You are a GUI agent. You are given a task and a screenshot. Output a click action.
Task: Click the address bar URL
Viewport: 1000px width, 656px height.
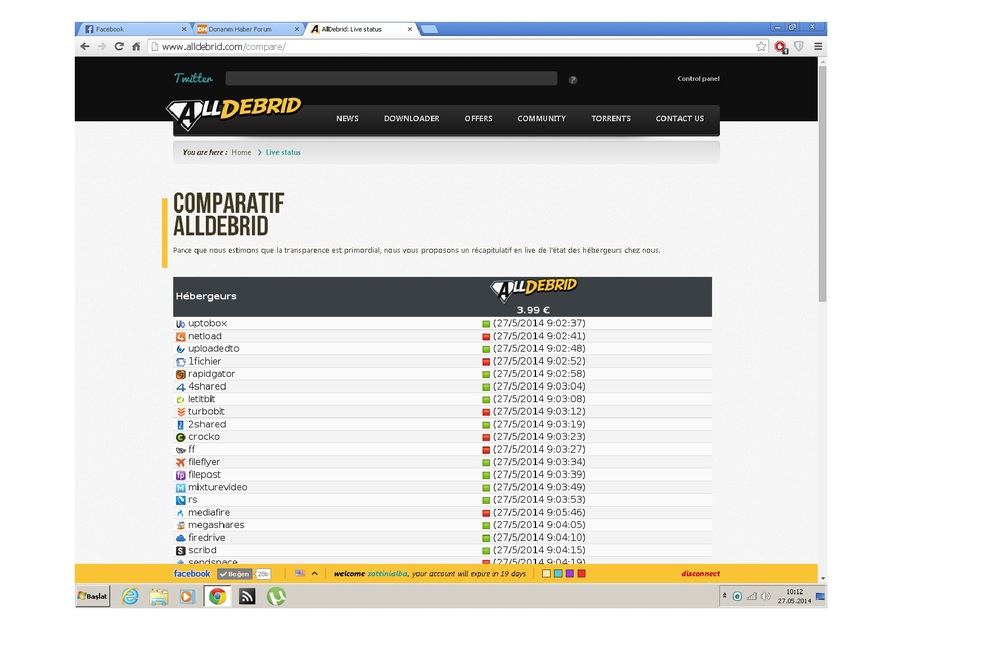pos(223,47)
